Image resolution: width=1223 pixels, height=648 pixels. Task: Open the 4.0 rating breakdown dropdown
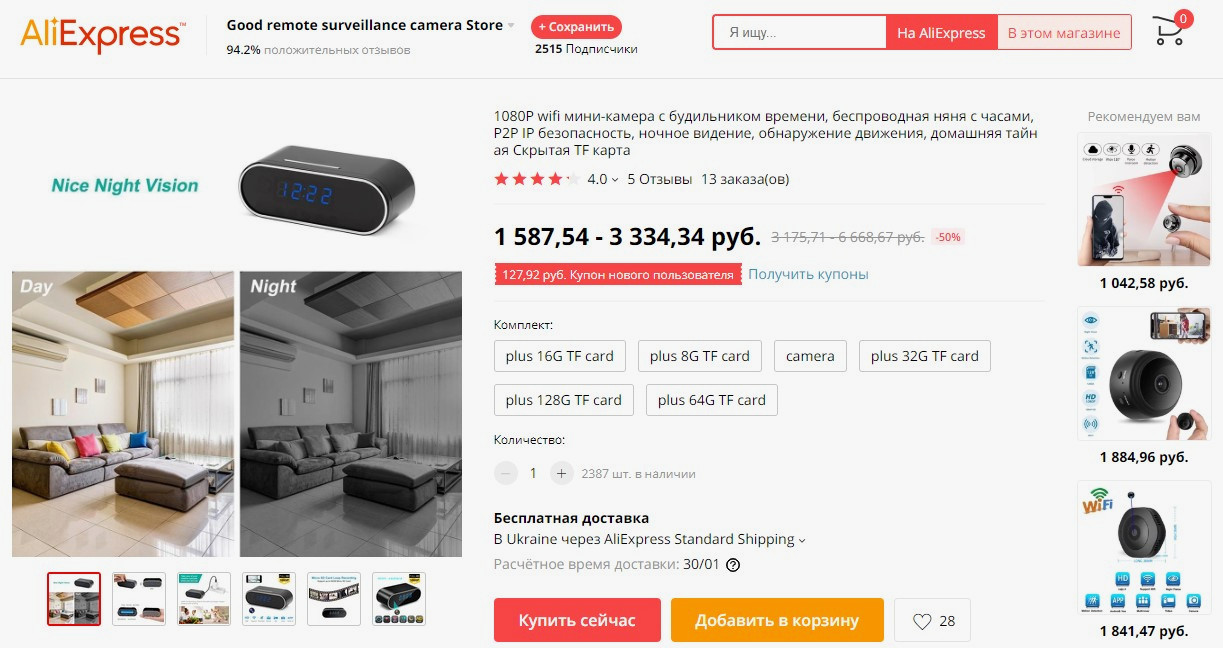click(603, 180)
